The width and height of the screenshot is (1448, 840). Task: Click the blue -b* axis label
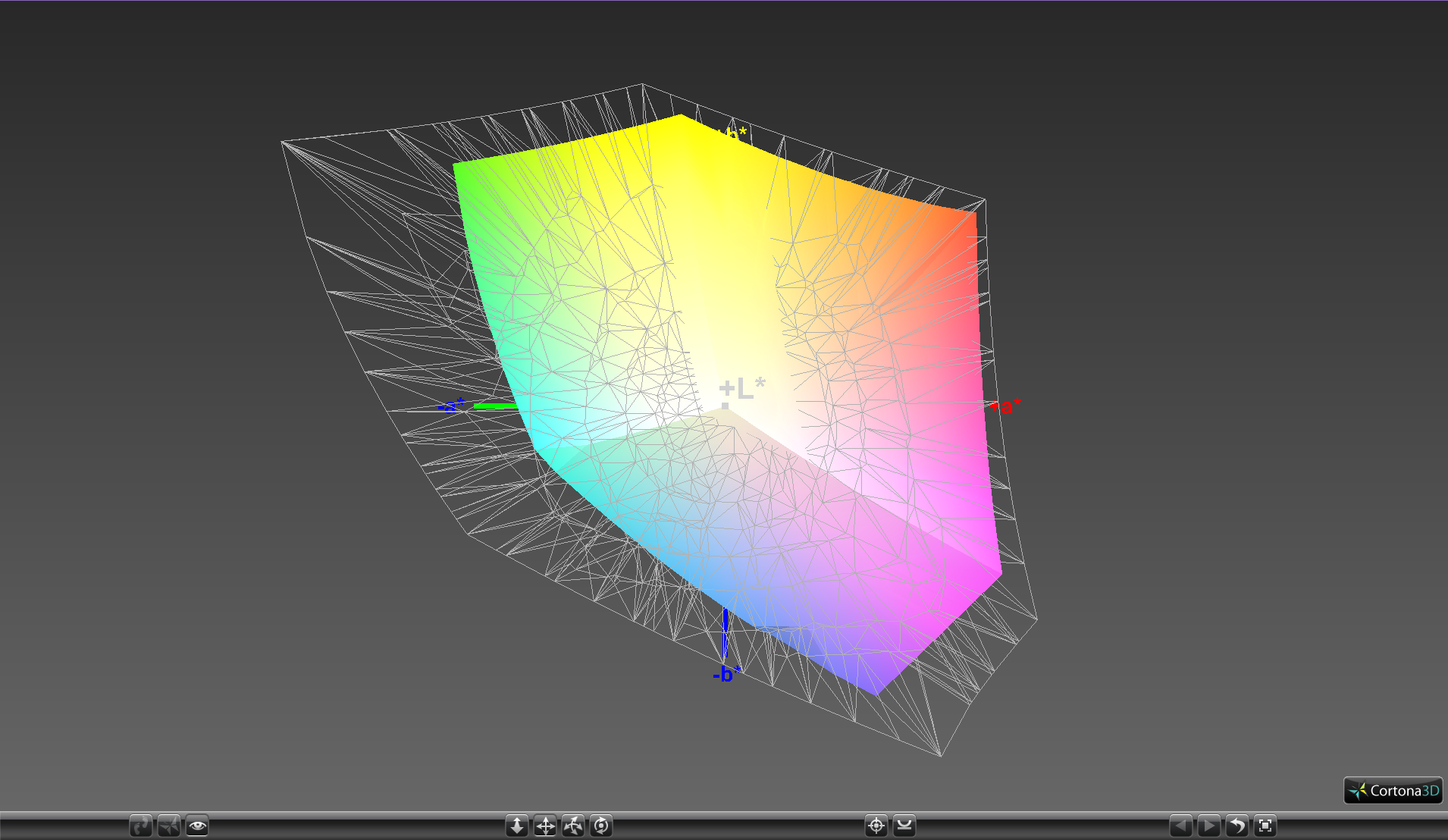pyautogui.click(x=726, y=674)
